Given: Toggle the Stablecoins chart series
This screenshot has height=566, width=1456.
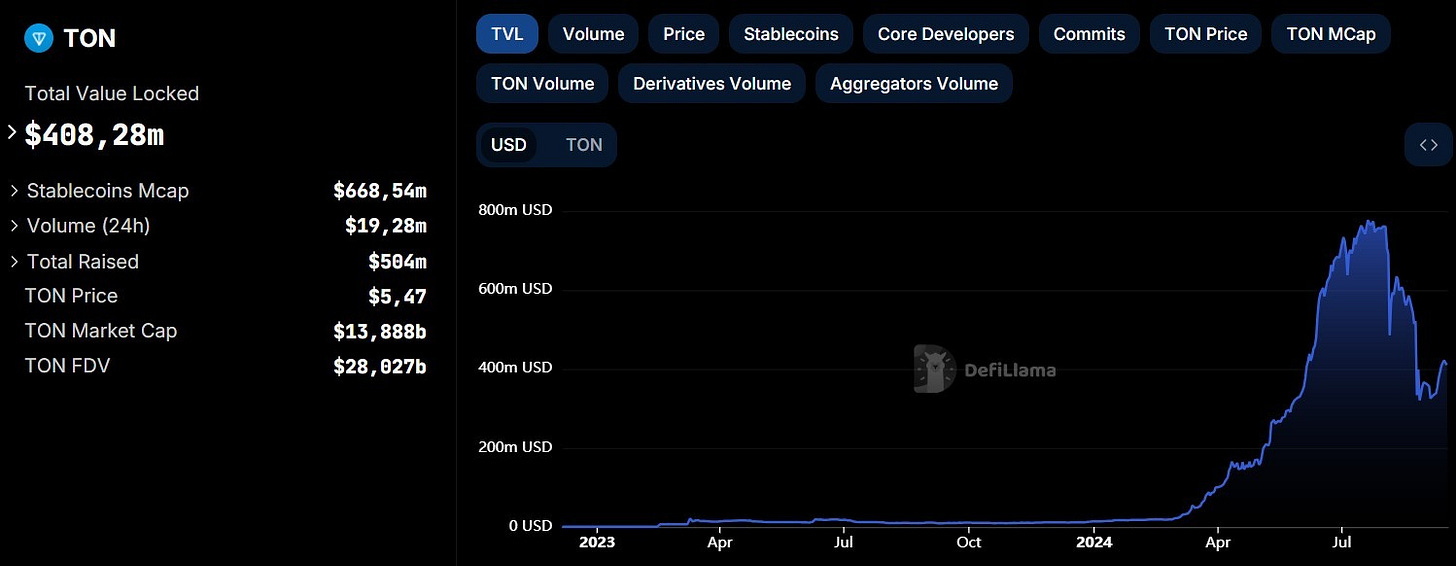Looking at the screenshot, I should (791, 34).
